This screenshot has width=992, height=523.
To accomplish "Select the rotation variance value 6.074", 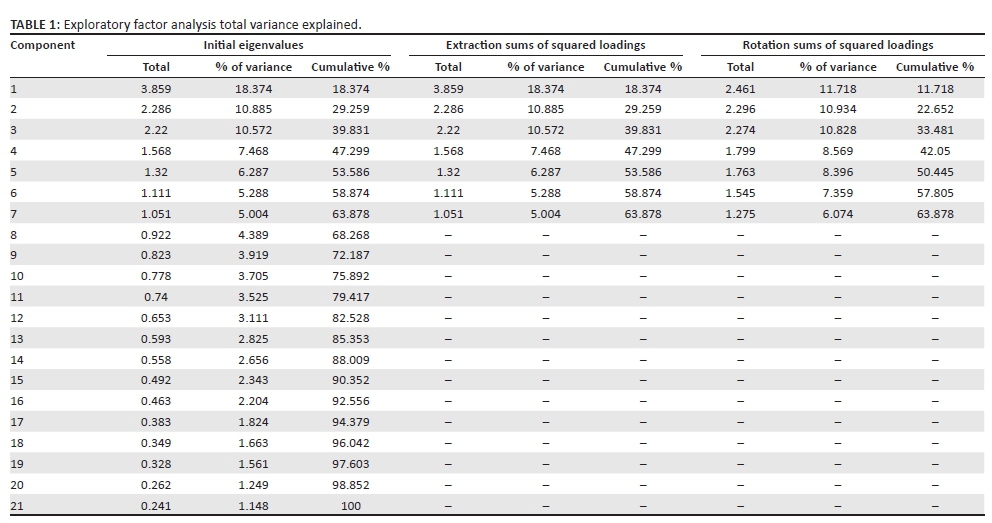I will (838, 213).
